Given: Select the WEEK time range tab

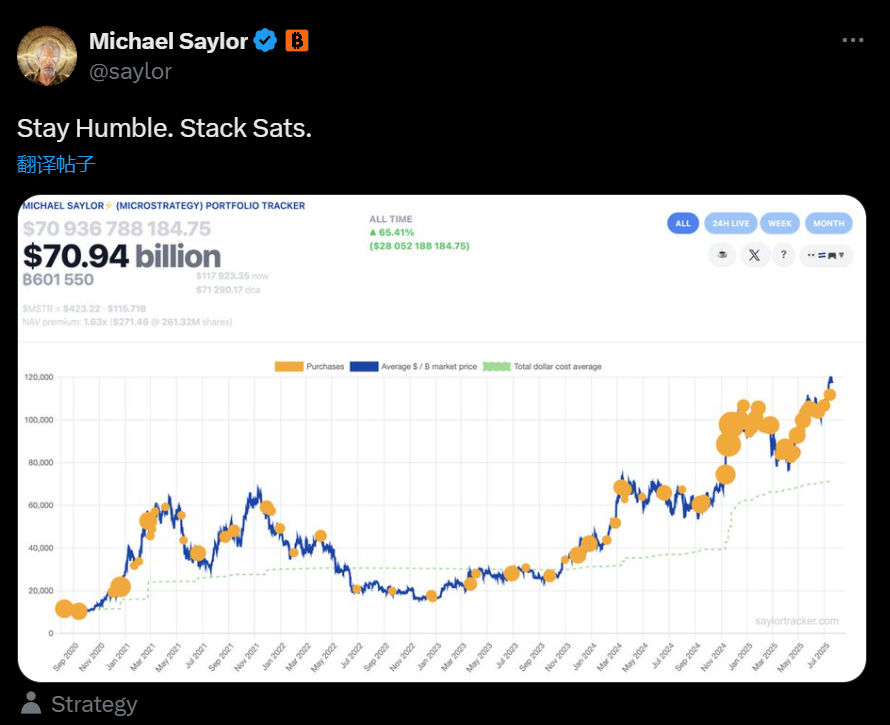Looking at the screenshot, I should coord(780,222).
